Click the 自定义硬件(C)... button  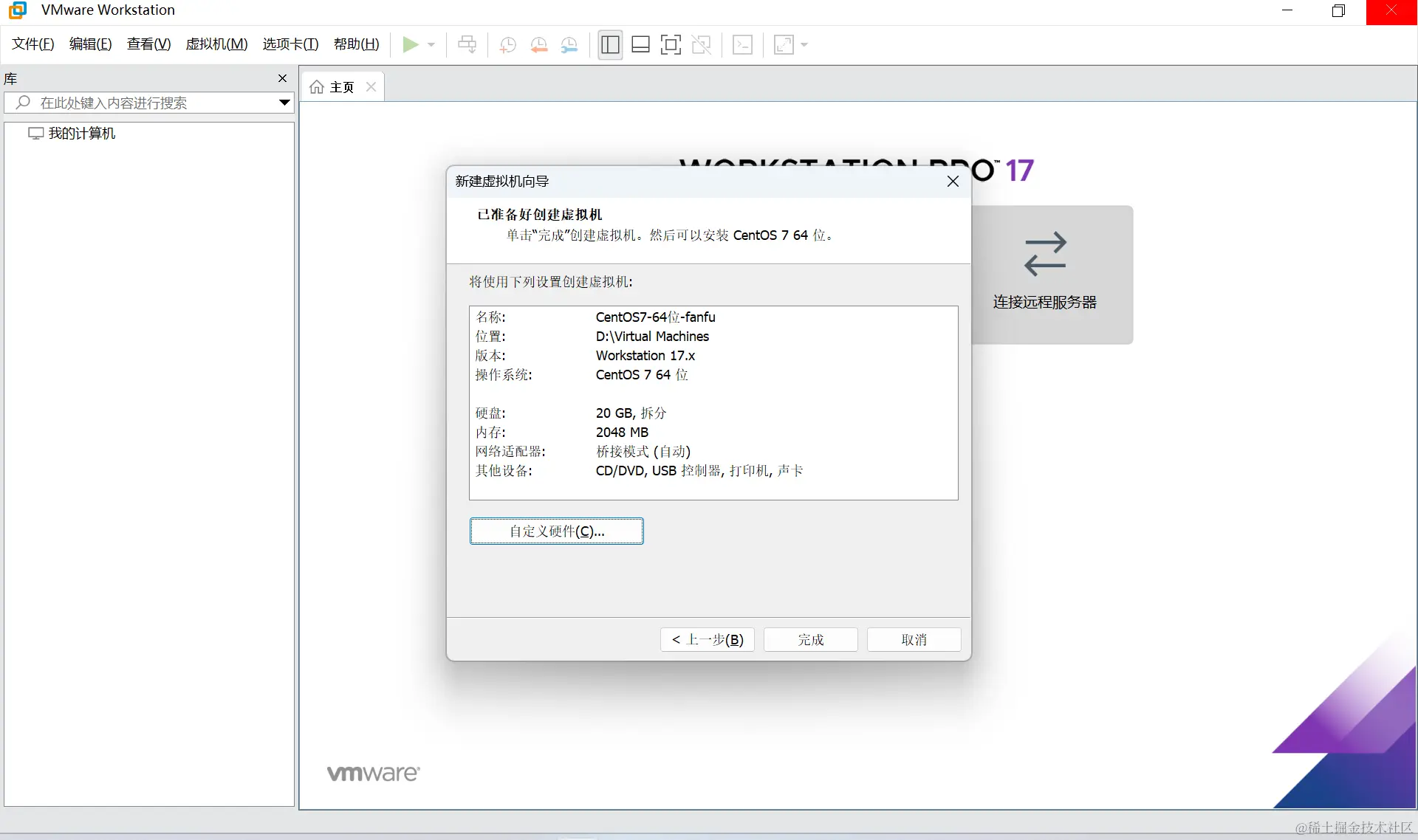click(556, 531)
